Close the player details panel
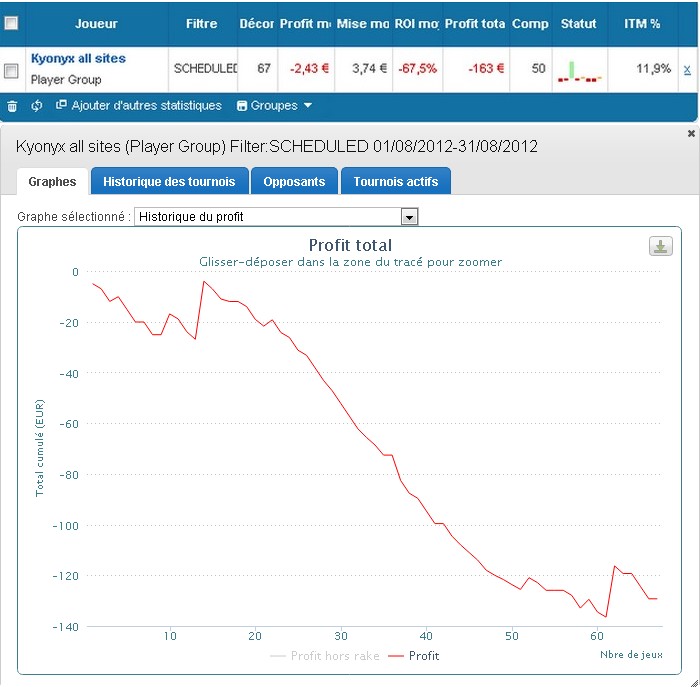 (691, 133)
